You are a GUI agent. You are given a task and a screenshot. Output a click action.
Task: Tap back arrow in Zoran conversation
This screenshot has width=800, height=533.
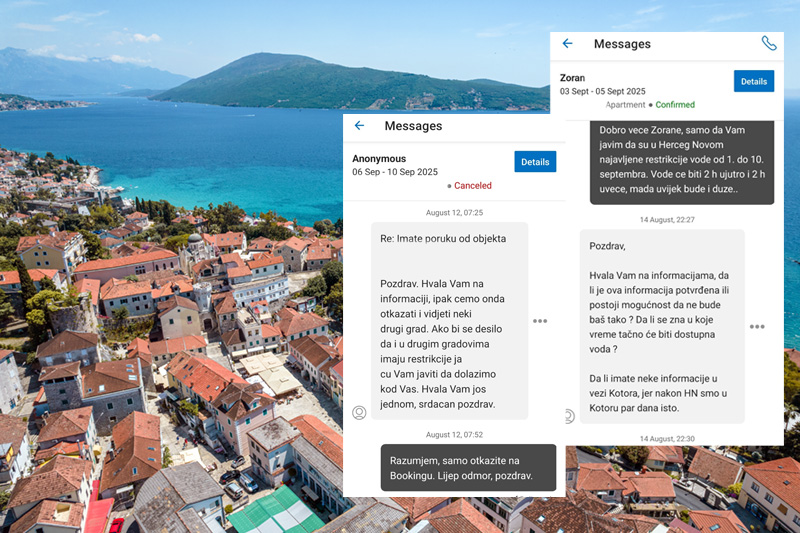(x=567, y=44)
